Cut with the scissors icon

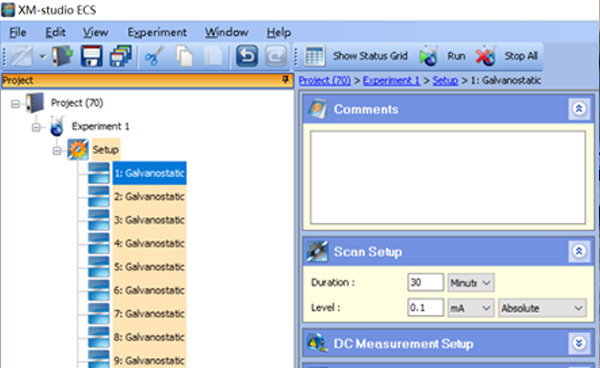(x=154, y=56)
